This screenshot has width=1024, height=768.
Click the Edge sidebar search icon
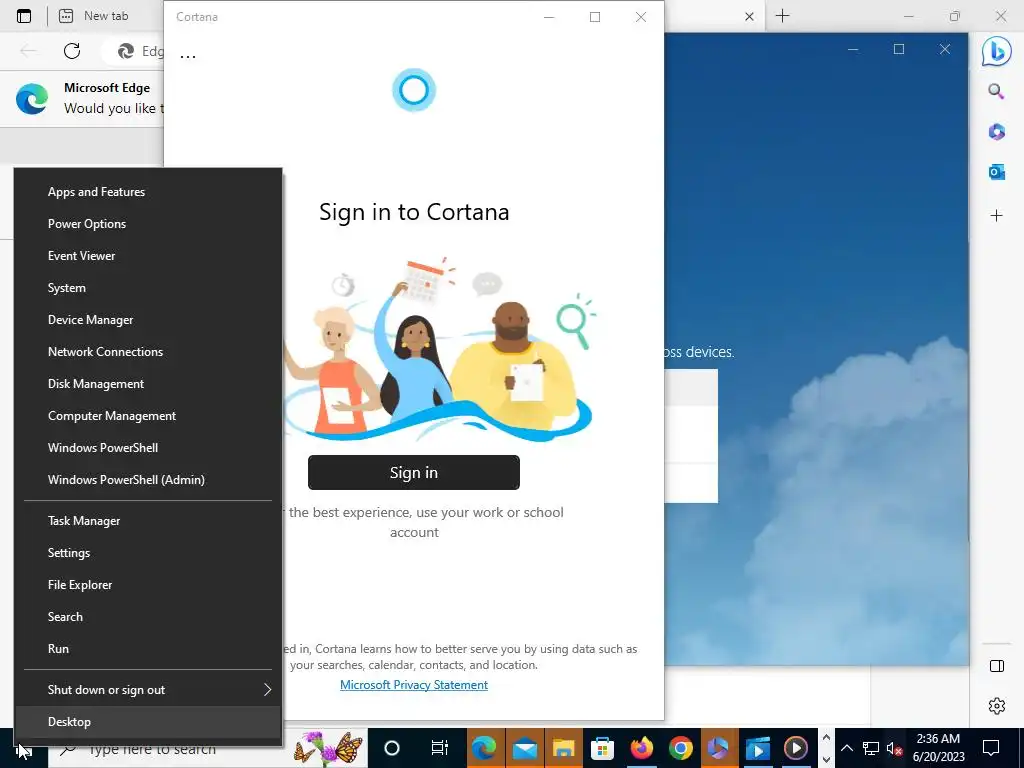point(997,91)
